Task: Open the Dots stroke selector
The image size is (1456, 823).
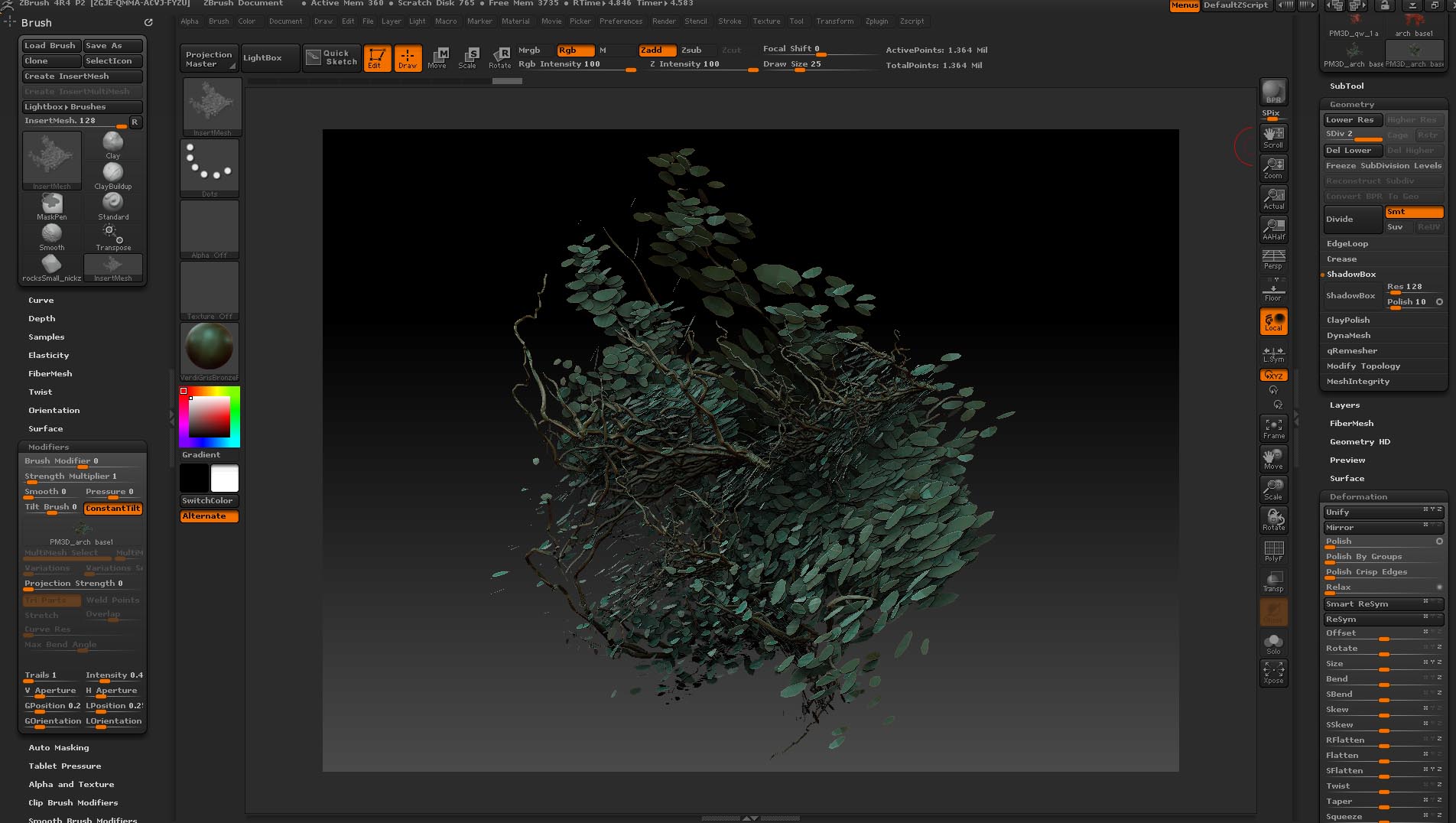Action: 210,168
